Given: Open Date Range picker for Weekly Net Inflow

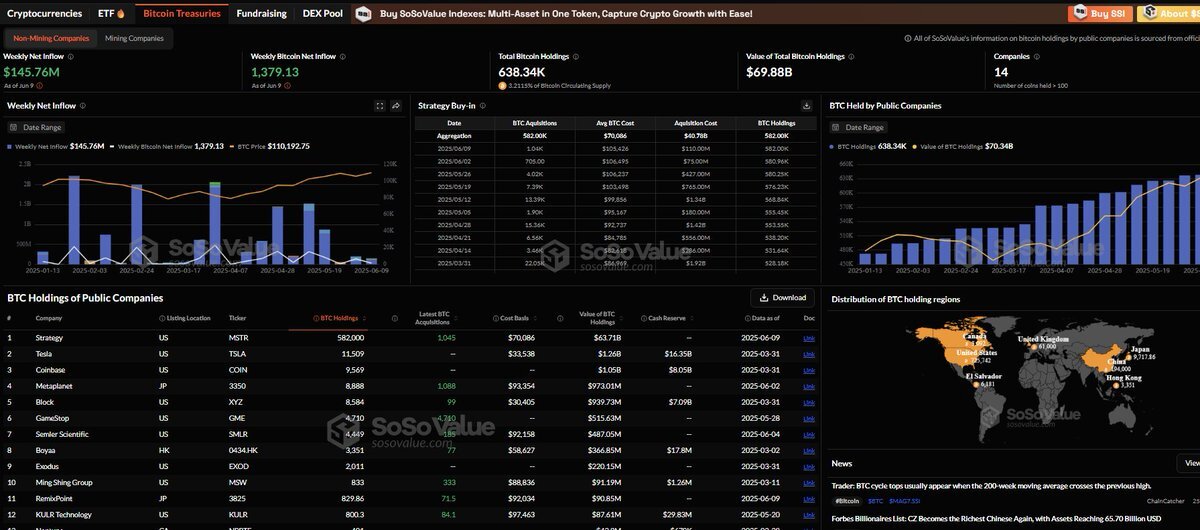Looking at the screenshot, I should click(x=36, y=127).
